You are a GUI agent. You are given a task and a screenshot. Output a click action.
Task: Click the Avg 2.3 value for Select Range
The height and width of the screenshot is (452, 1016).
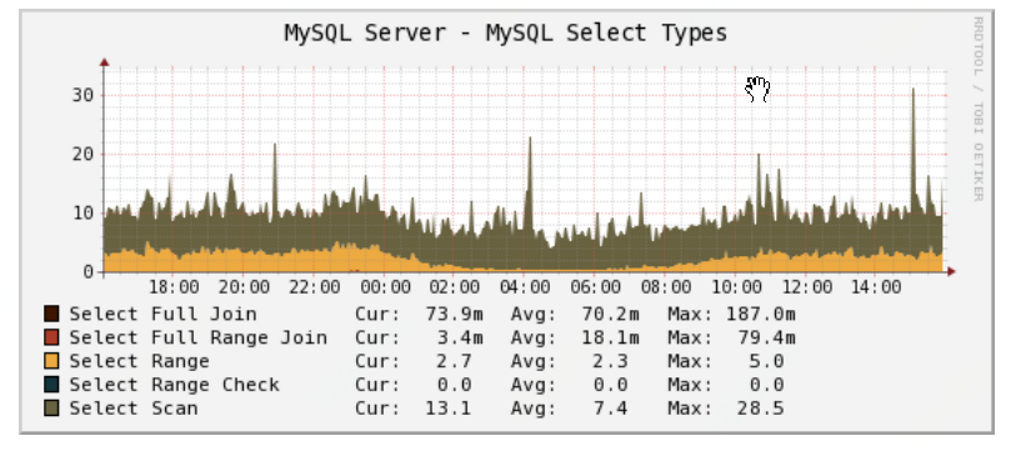(611, 361)
